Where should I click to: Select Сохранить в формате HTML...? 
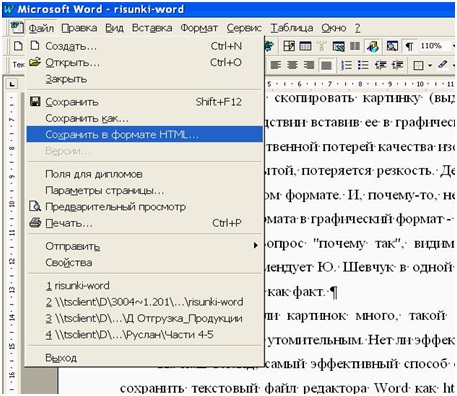(x=145, y=134)
